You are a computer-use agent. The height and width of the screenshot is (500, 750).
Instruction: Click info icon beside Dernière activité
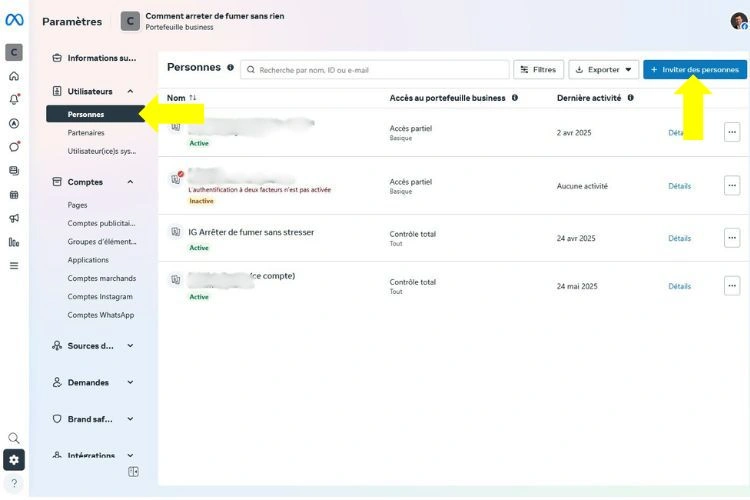630,98
